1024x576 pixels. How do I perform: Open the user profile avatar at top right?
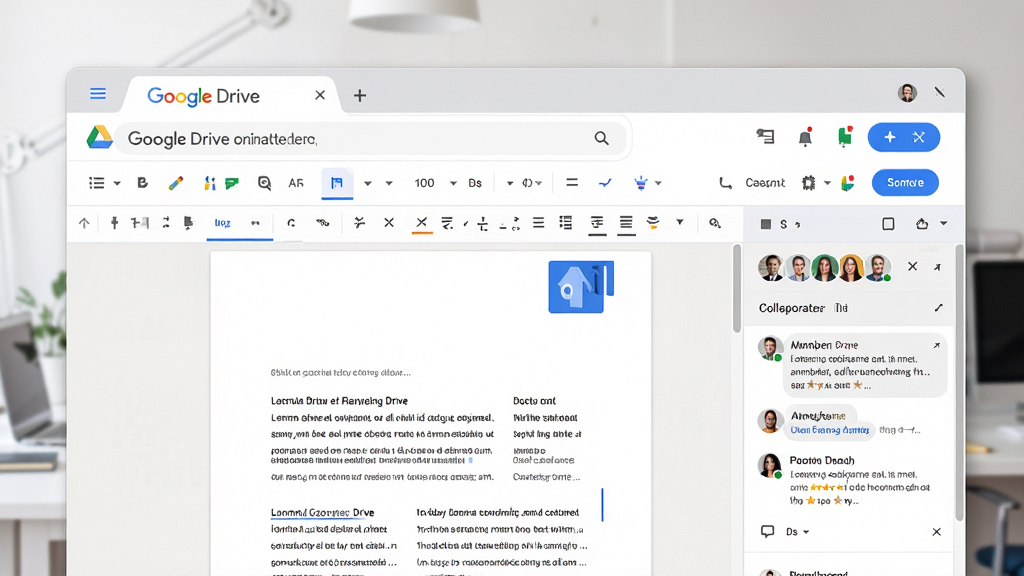pyautogui.click(x=907, y=93)
